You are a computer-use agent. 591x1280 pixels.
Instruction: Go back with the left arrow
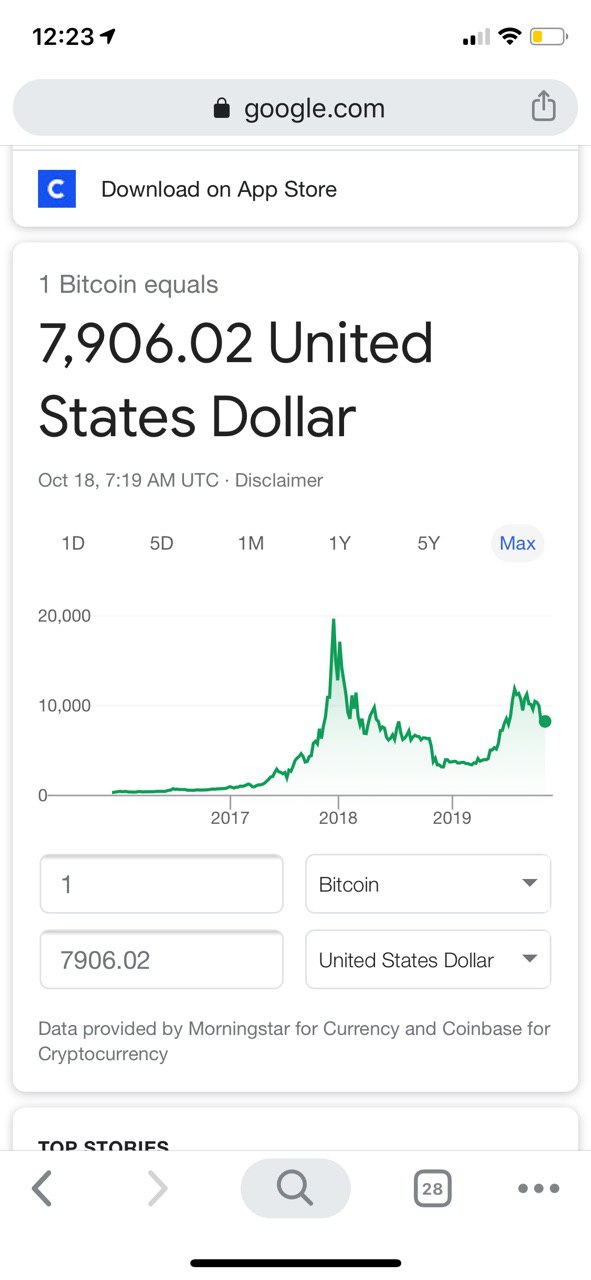(41, 1188)
